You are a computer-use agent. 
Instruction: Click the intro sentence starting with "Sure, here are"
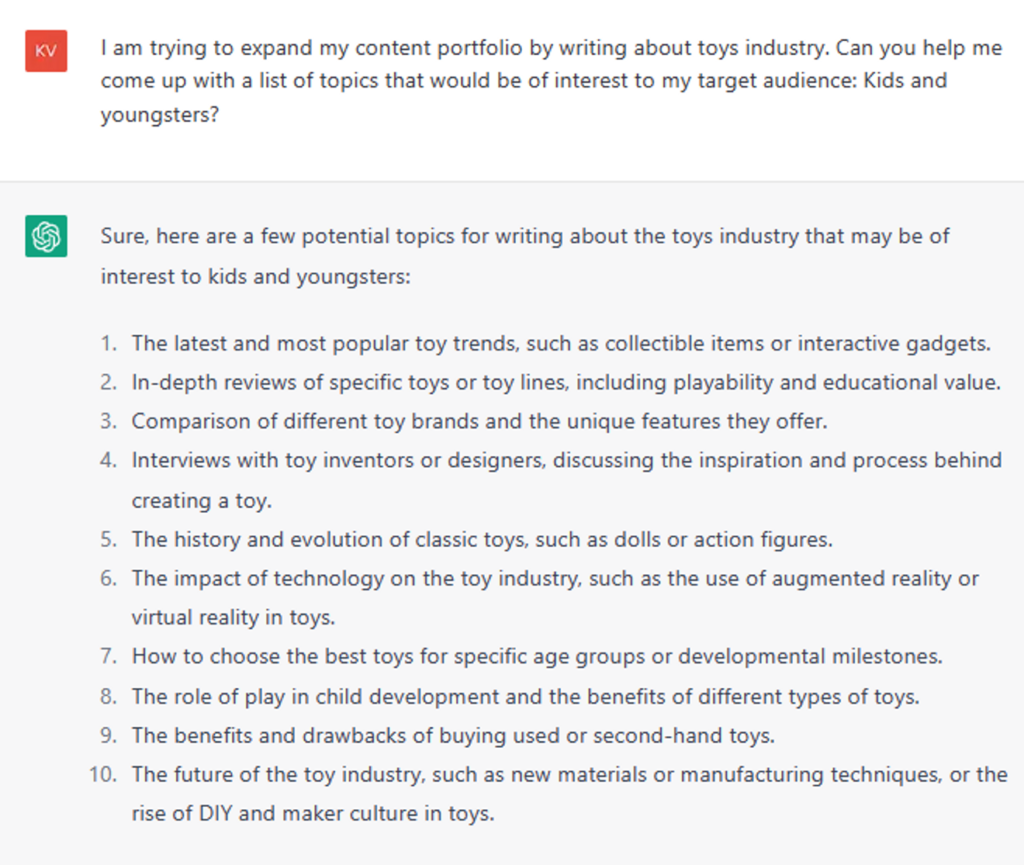pyautogui.click(x=525, y=256)
